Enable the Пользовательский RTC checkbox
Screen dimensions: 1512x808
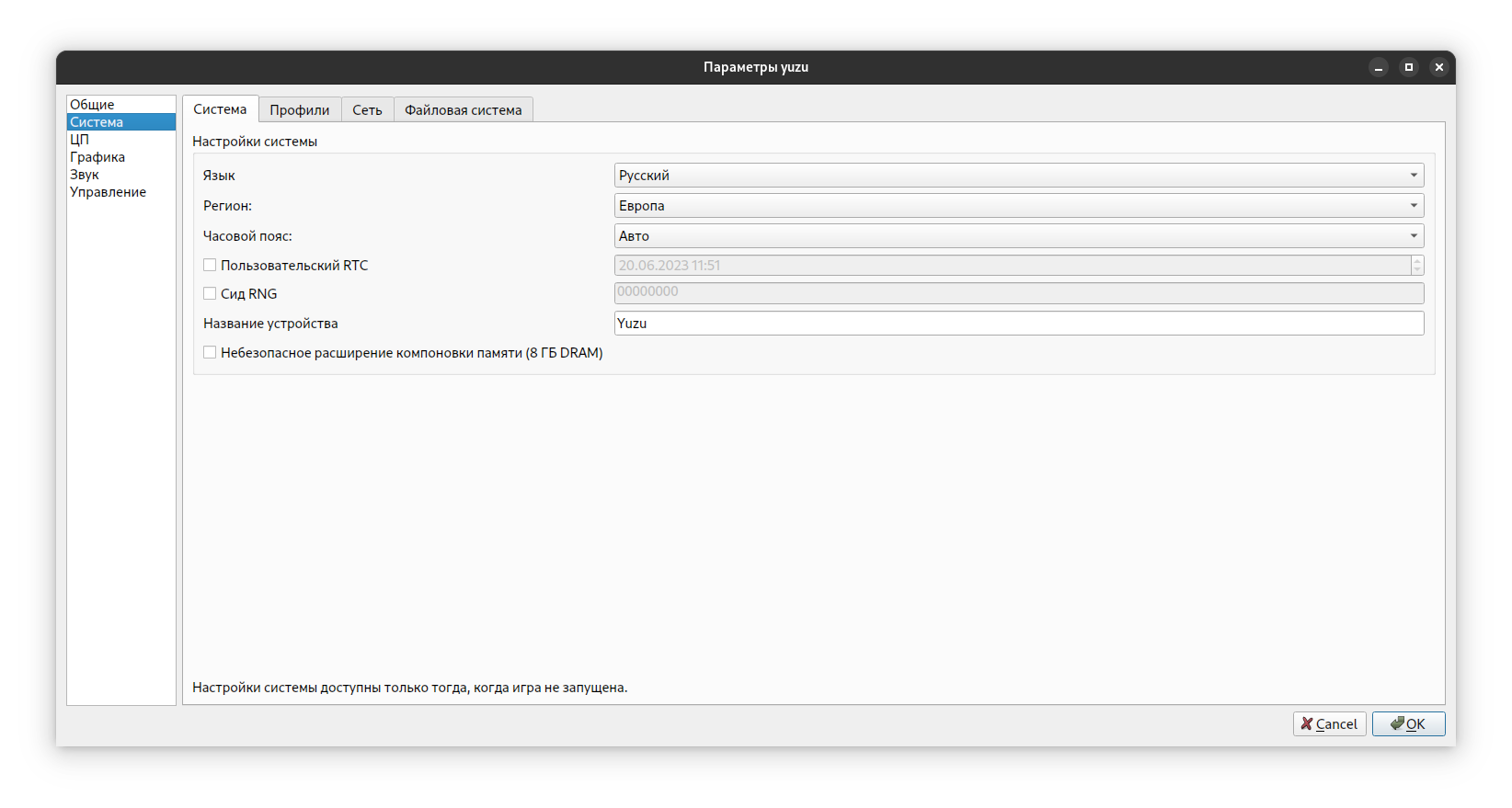(x=210, y=265)
